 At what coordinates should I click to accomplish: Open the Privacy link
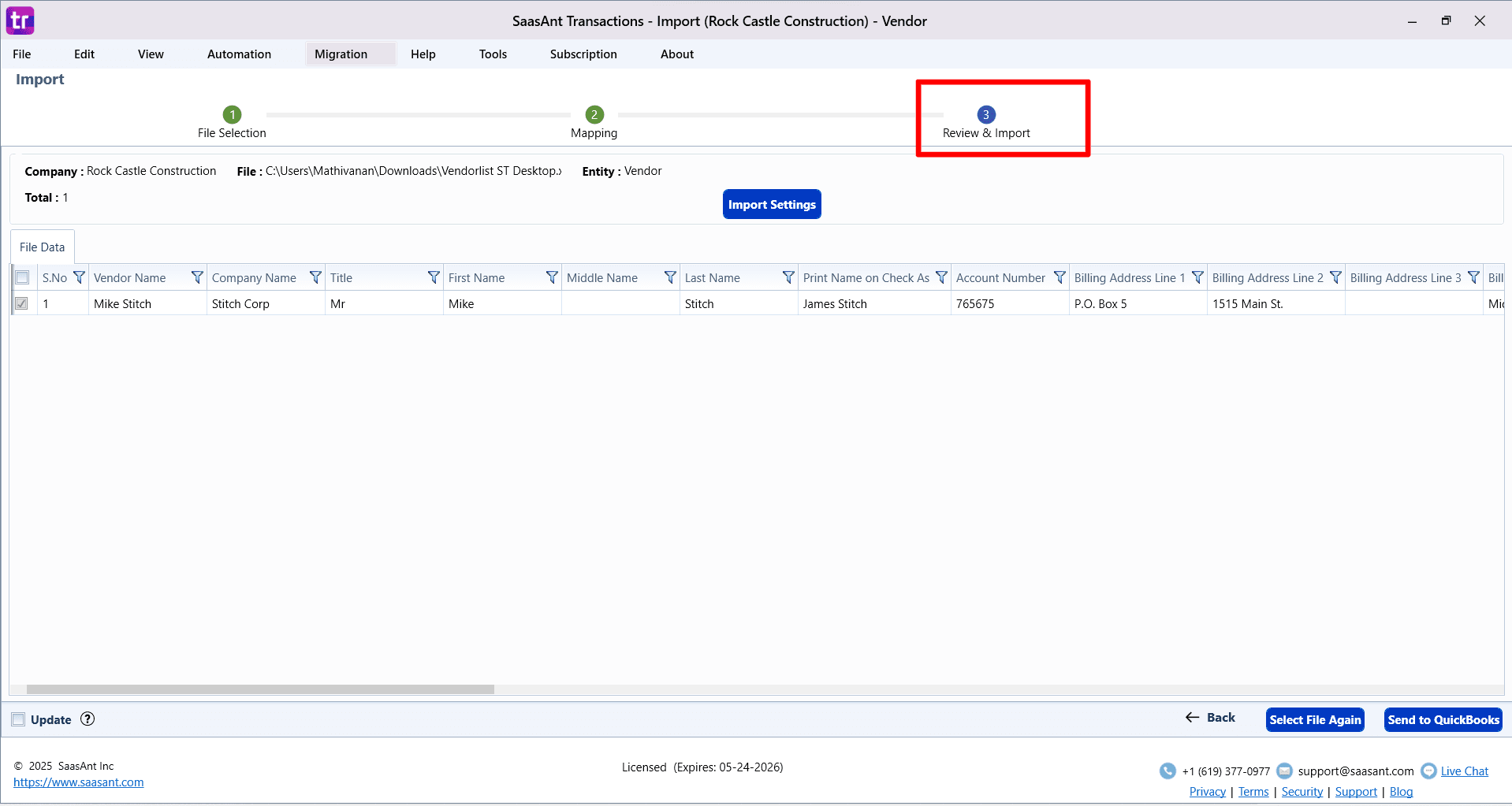pos(1208,792)
